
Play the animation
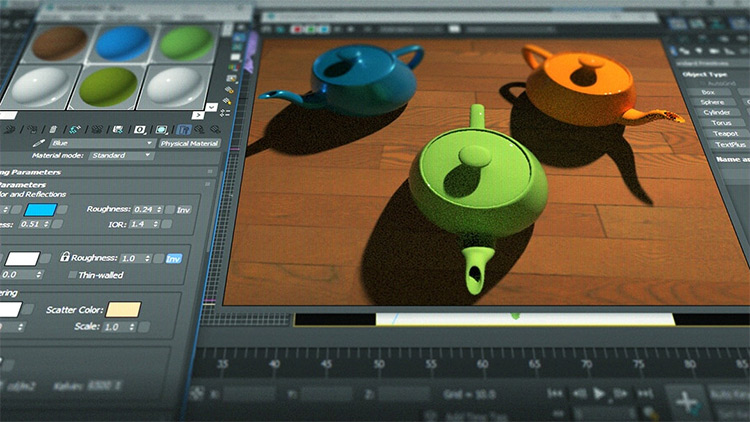tap(599, 393)
